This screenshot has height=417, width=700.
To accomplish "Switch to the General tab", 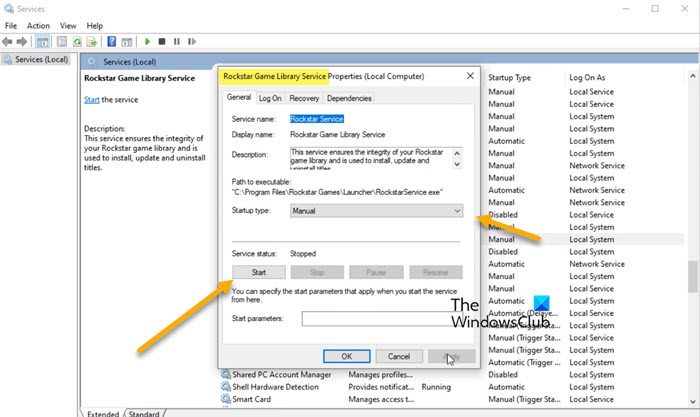I will (x=239, y=97).
